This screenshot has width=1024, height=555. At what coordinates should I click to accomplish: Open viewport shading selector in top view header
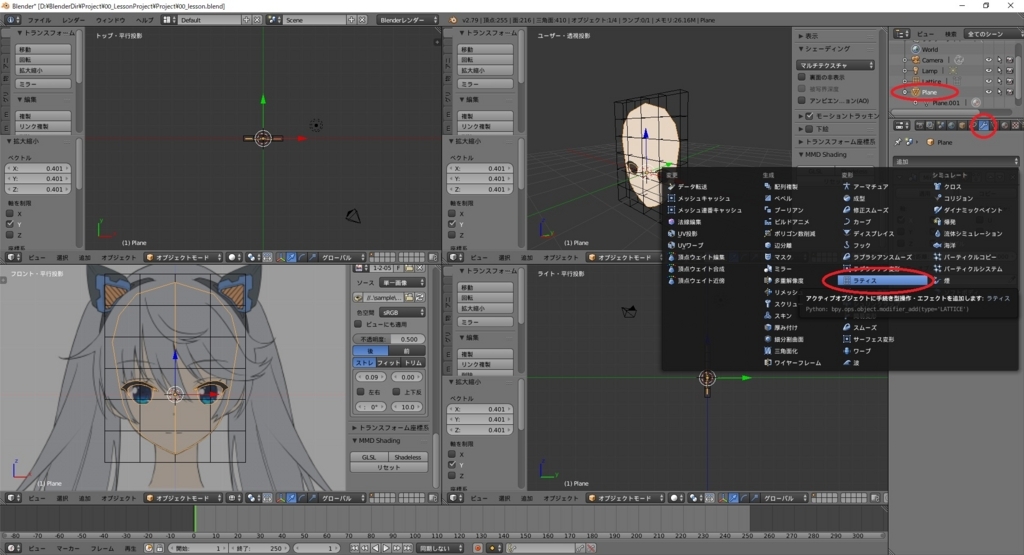point(234,257)
